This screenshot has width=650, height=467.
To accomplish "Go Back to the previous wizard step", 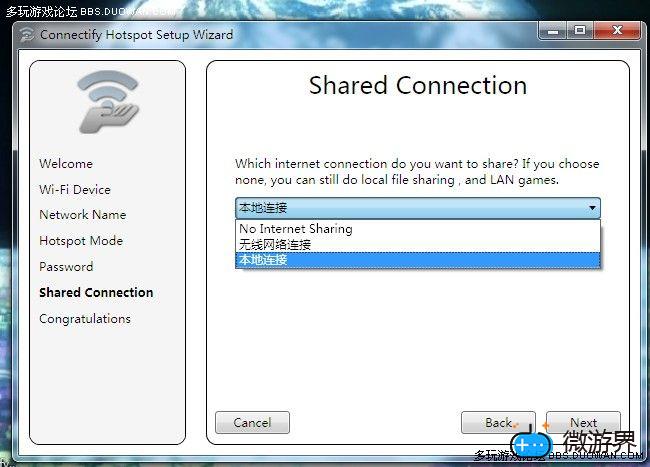I will 498,423.
